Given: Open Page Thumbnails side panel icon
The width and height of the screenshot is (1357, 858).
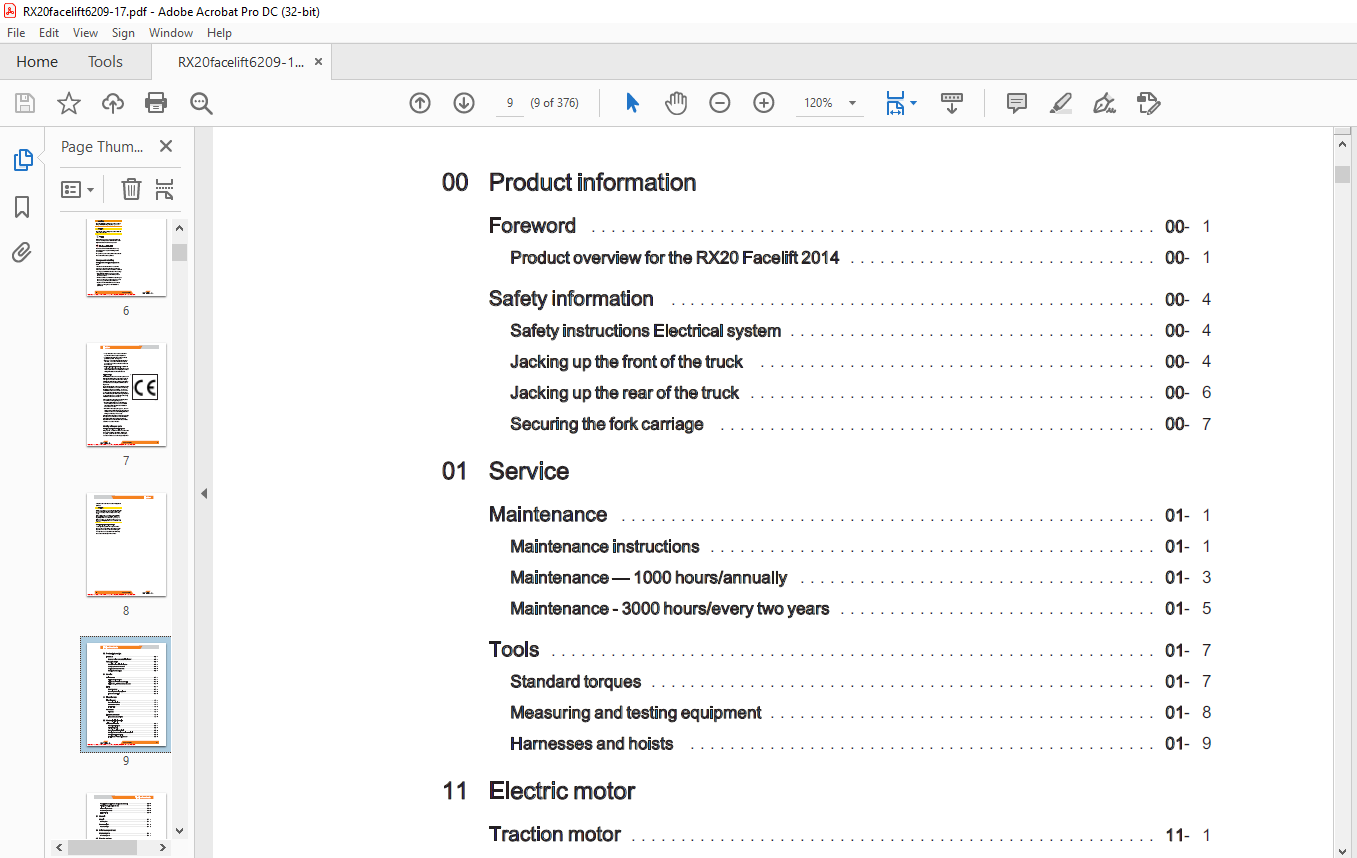Looking at the screenshot, I should (x=22, y=160).
